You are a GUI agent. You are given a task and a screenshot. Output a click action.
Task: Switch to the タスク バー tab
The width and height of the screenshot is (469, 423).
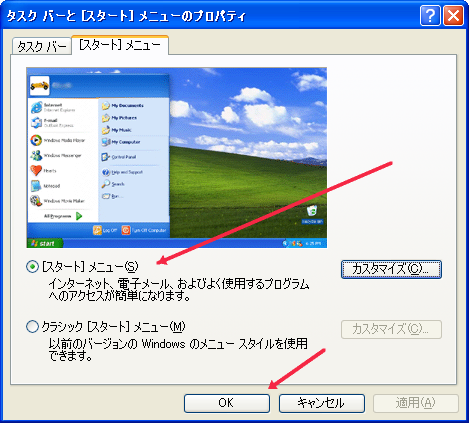pyautogui.click(x=42, y=46)
